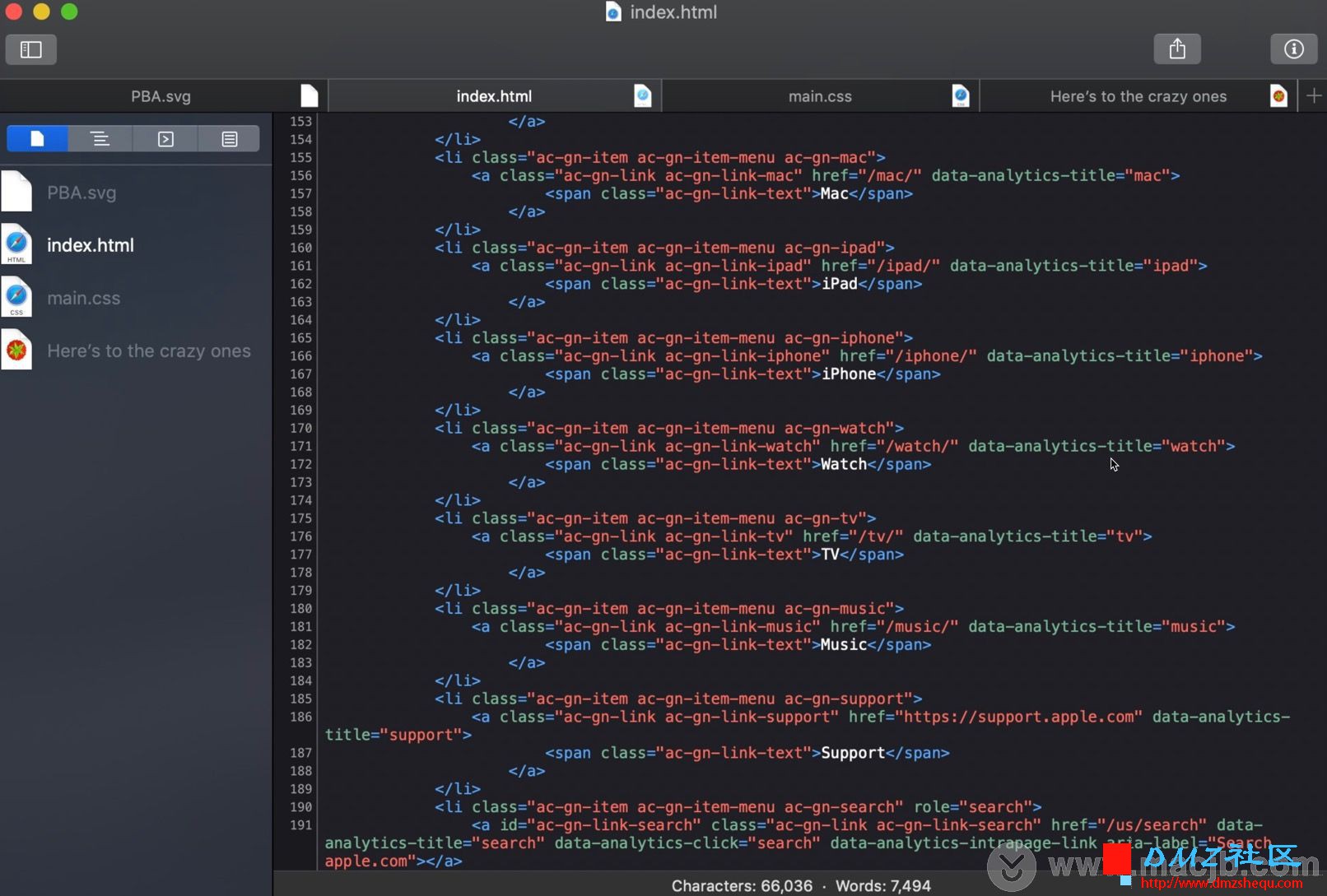The width and height of the screenshot is (1327, 896).
Task: Switch to Here's to the crazy ones tab
Action: [x=1138, y=96]
